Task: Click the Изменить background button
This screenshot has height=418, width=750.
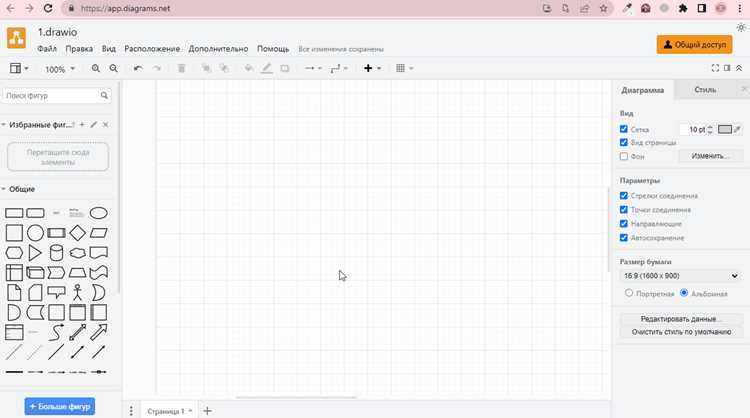Action: [710, 156]
